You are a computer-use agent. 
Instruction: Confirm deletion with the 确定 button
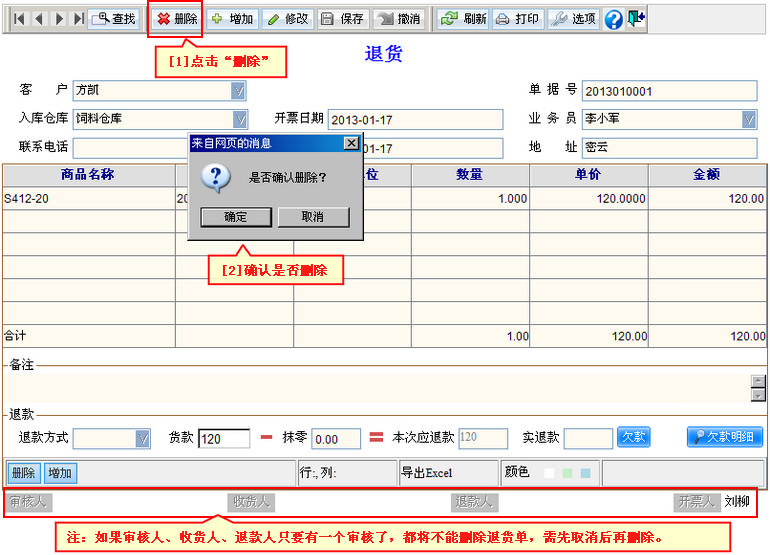coord(235,217)
